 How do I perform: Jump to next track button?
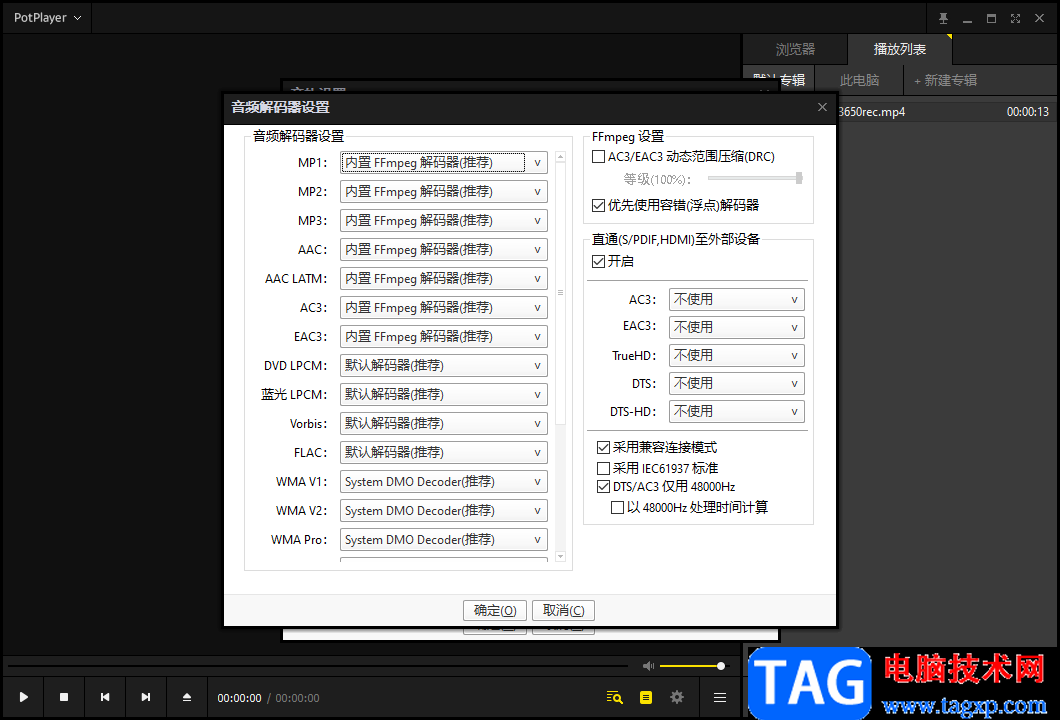click(x=146, y=697)
